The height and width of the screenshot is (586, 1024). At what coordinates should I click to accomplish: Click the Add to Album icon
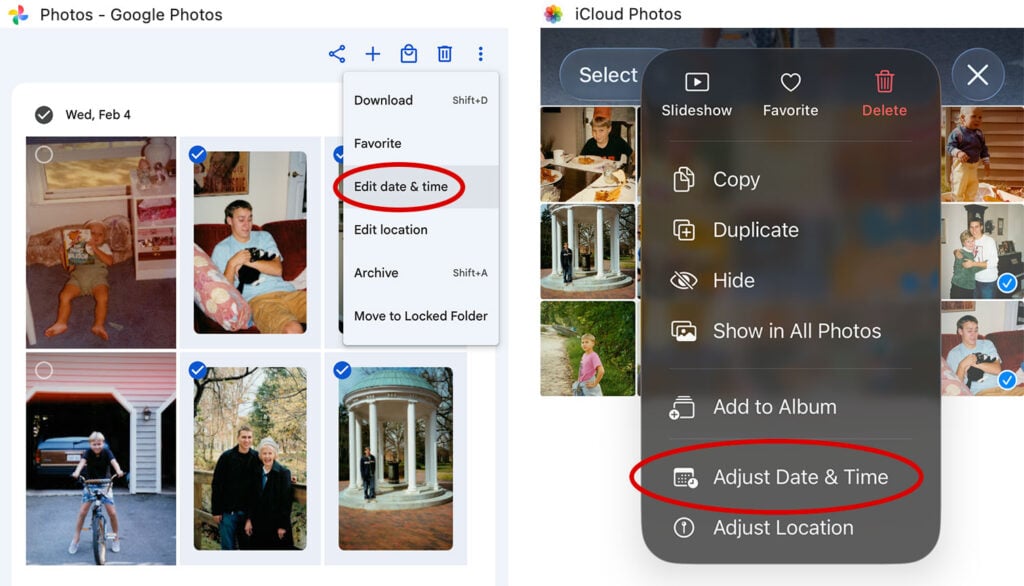pos(682,408)
